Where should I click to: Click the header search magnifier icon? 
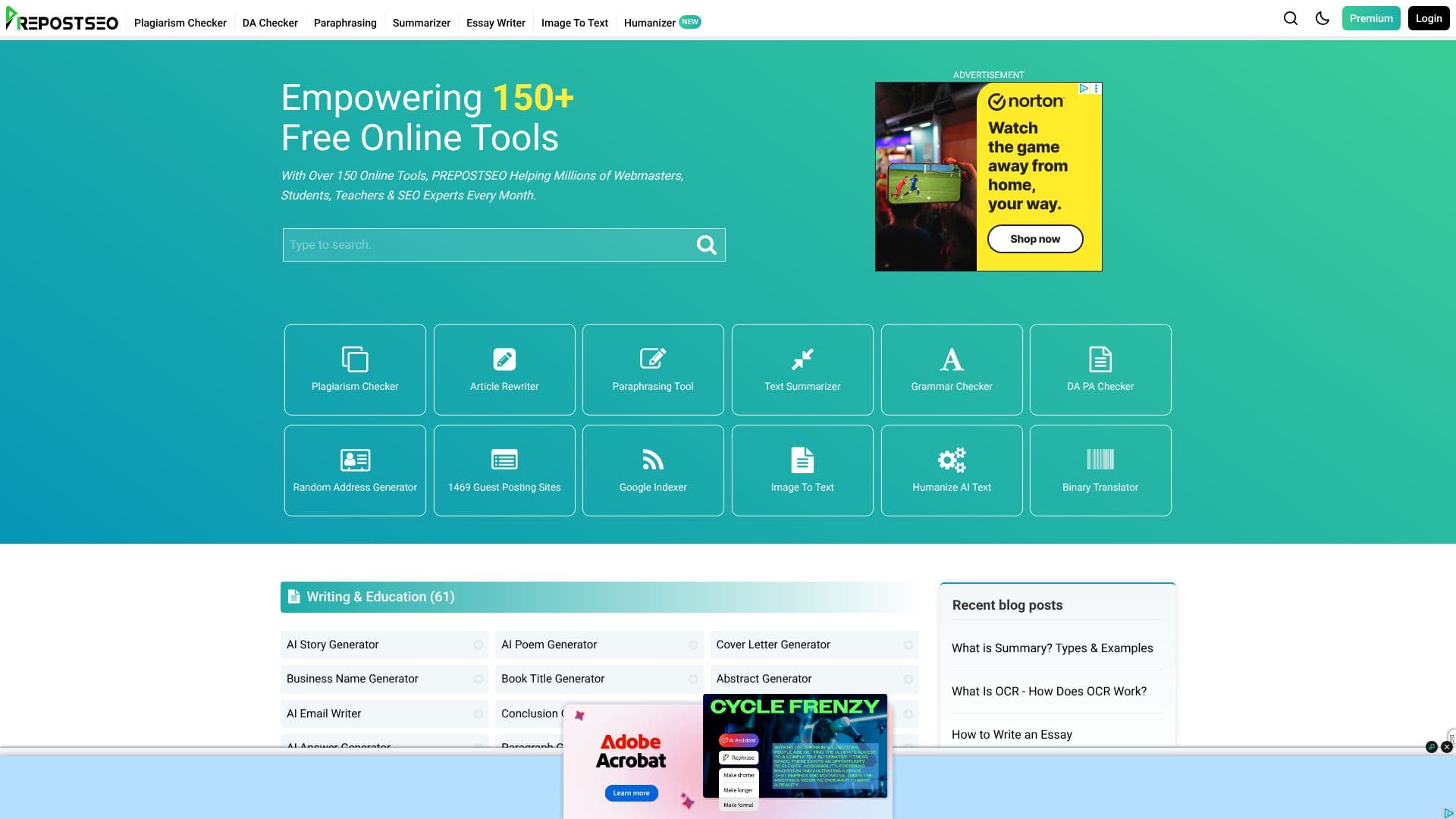pyautogui.click(x=1290, y=18)
